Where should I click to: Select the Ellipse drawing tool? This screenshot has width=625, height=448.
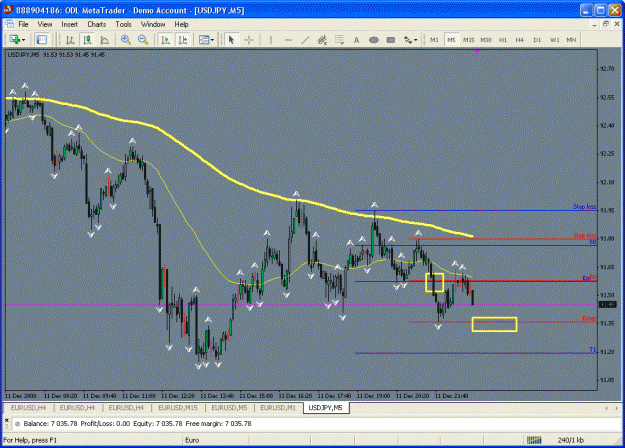(373, 39)
